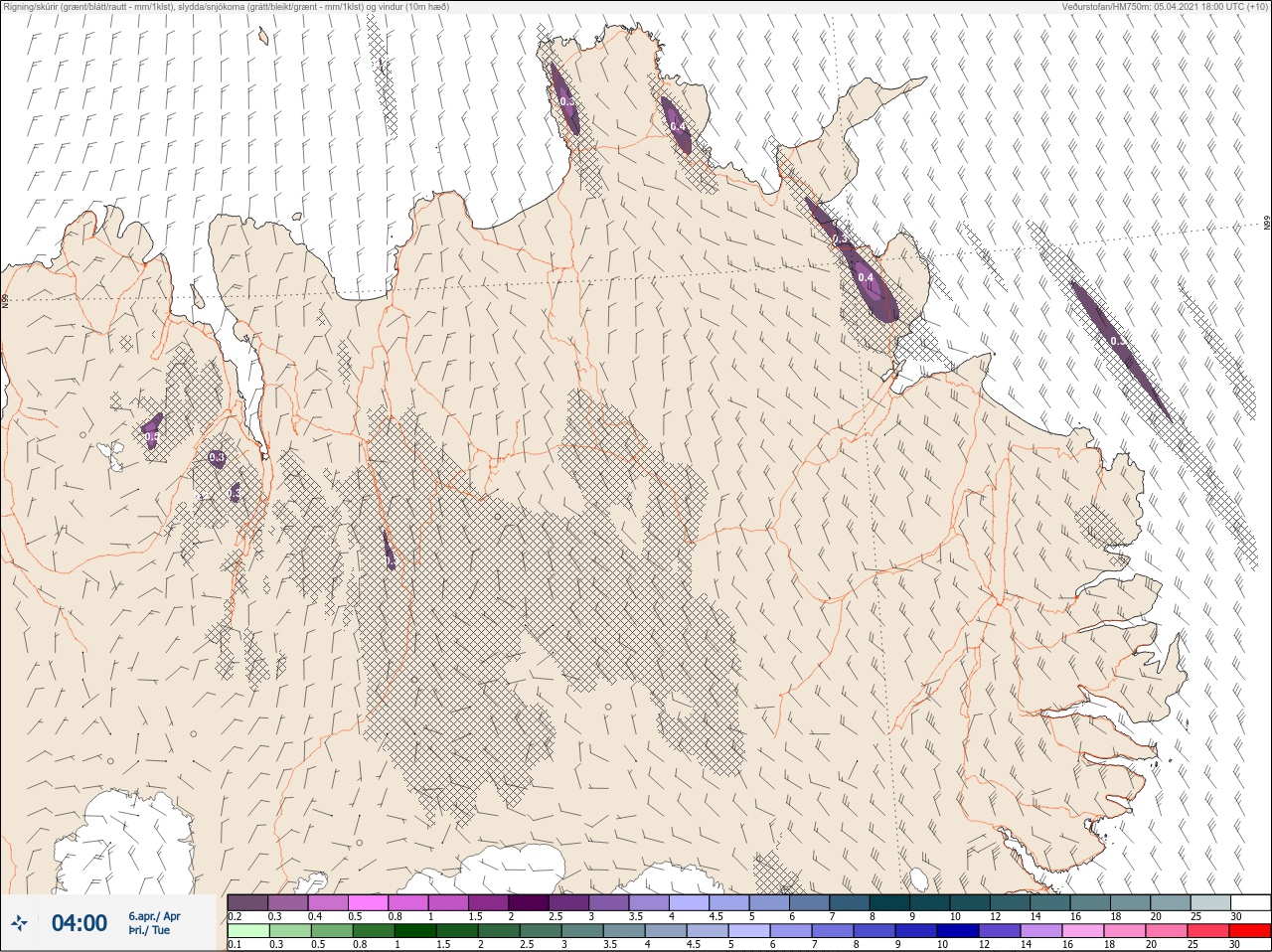1272x952 pixels.
Task: Select the lavender 4 swatch, top legend row
Action: click(691, 902)
